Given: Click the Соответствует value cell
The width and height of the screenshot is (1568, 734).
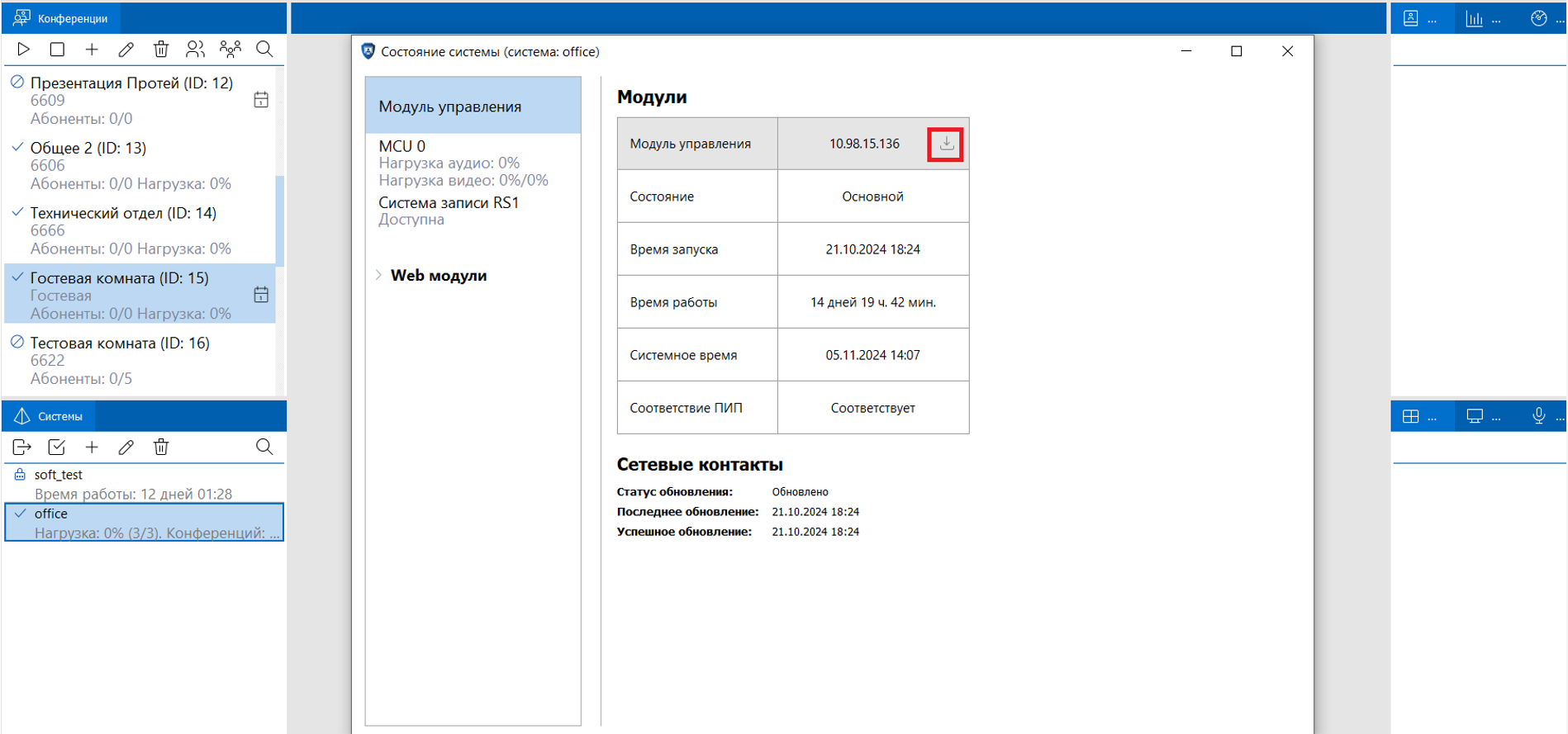Looking at the screenshot, I should (873, 408).
